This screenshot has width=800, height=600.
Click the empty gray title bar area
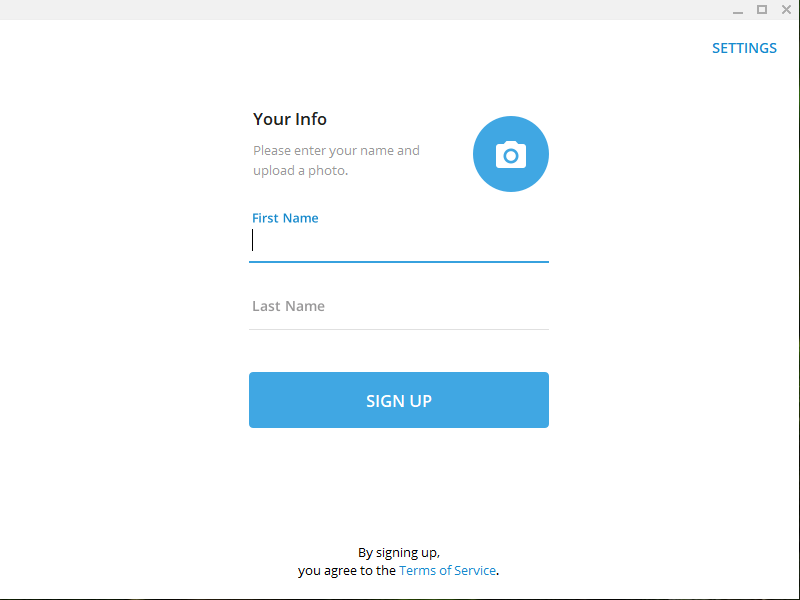(x=357, y=10)
